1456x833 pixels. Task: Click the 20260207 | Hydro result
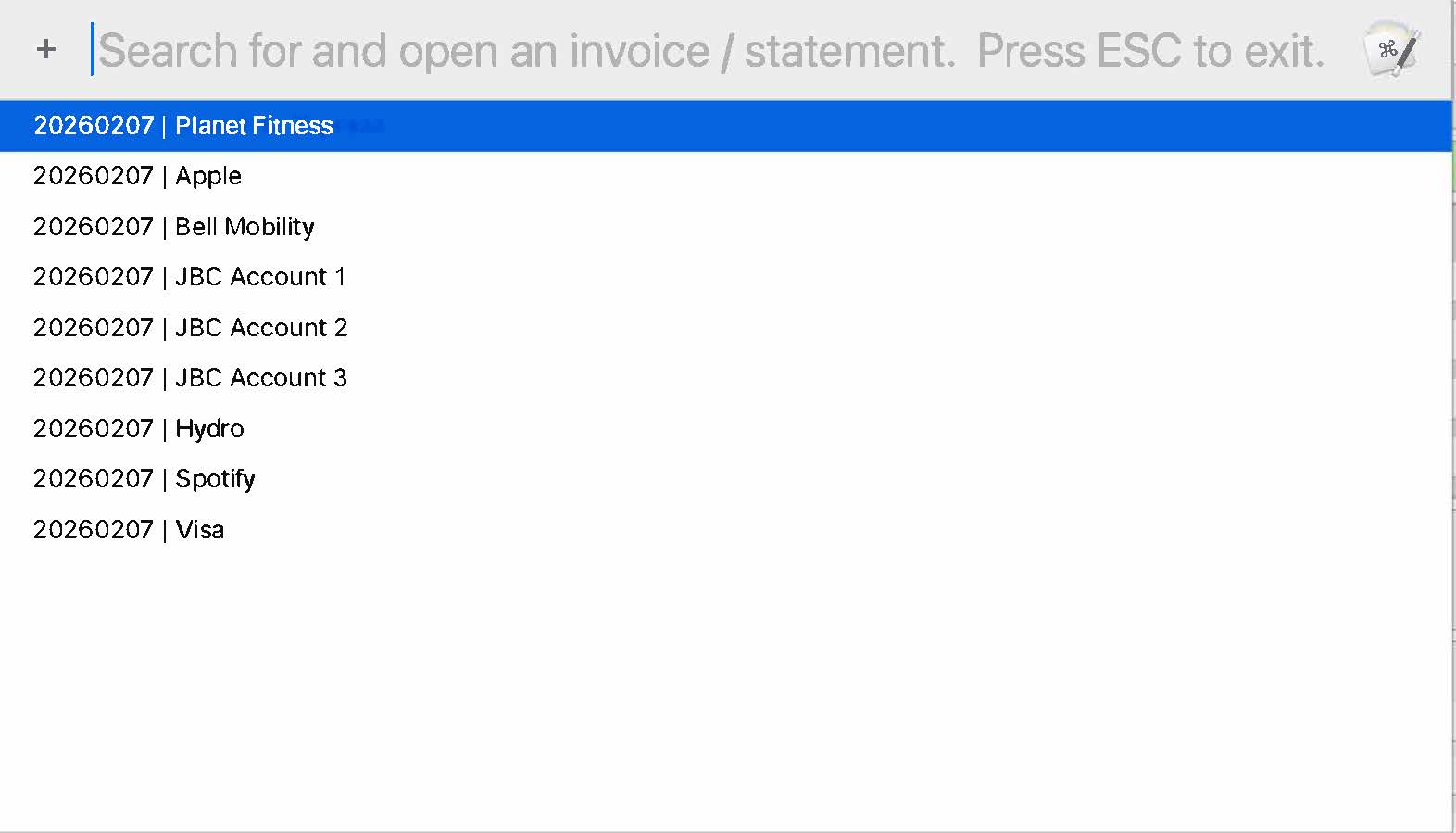point(139,429)
